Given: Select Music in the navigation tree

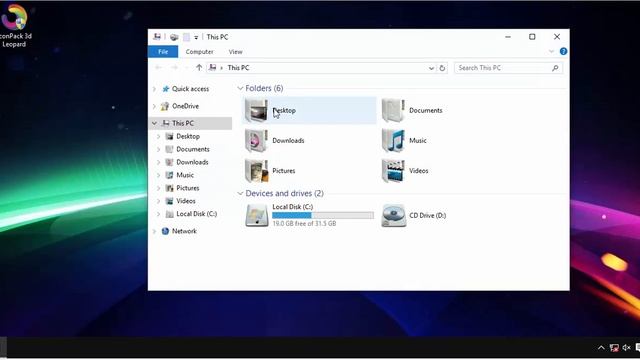Looking at the screenshot, I should pos(185,175).
